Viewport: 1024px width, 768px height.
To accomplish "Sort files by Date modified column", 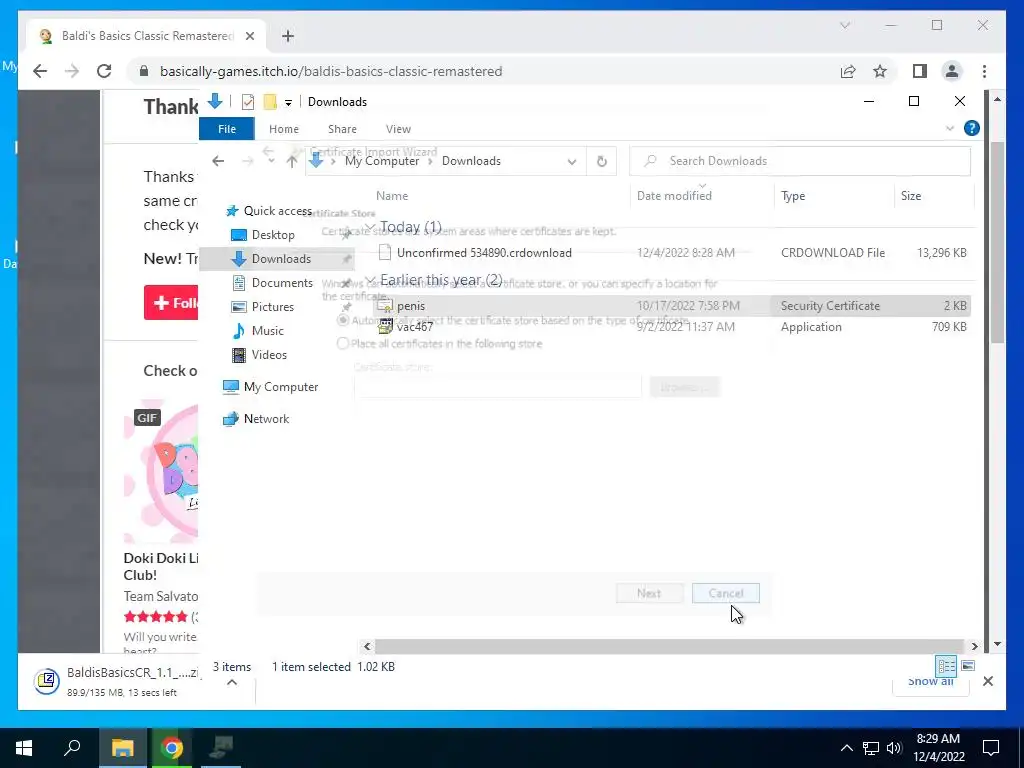I will [701, 195].
